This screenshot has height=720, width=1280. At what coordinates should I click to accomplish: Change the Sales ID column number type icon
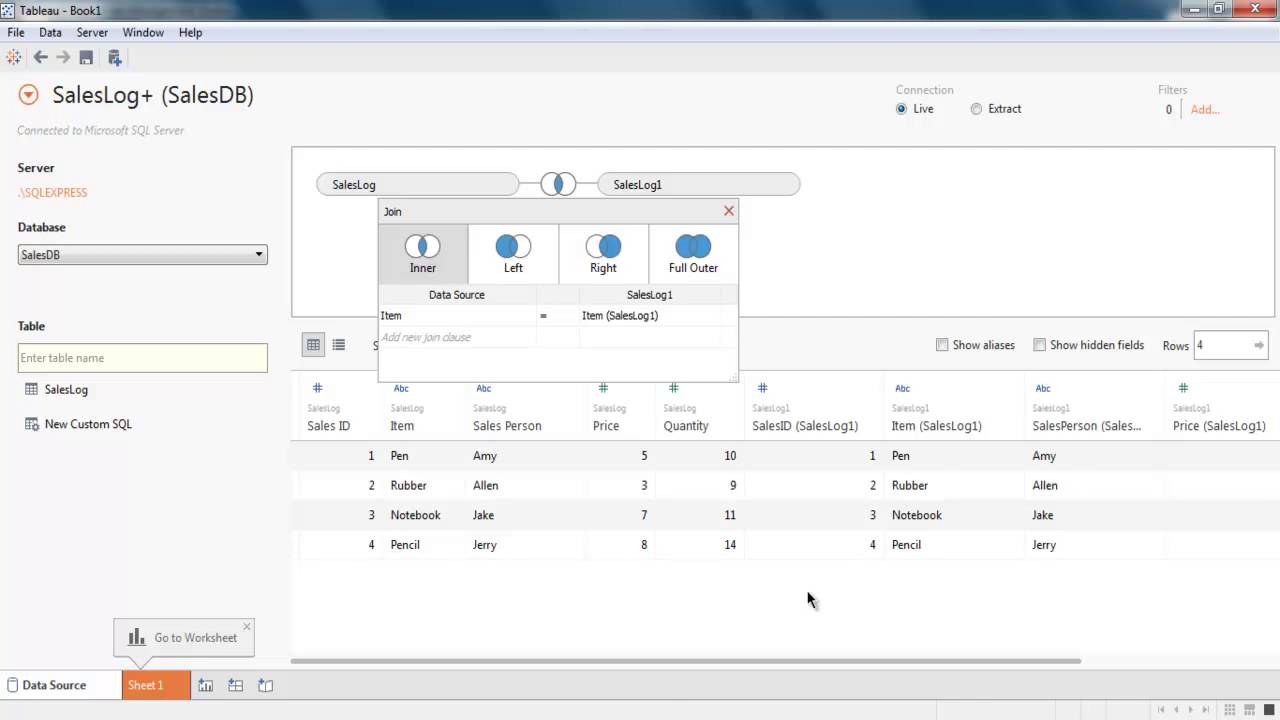318,388
